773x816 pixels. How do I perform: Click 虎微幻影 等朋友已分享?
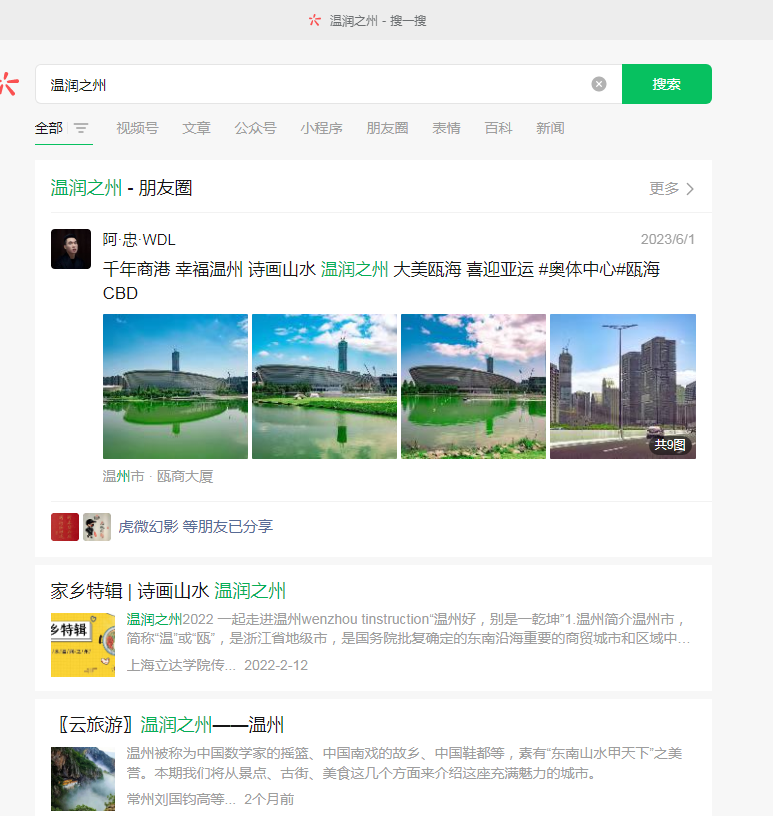pos(196,527)
